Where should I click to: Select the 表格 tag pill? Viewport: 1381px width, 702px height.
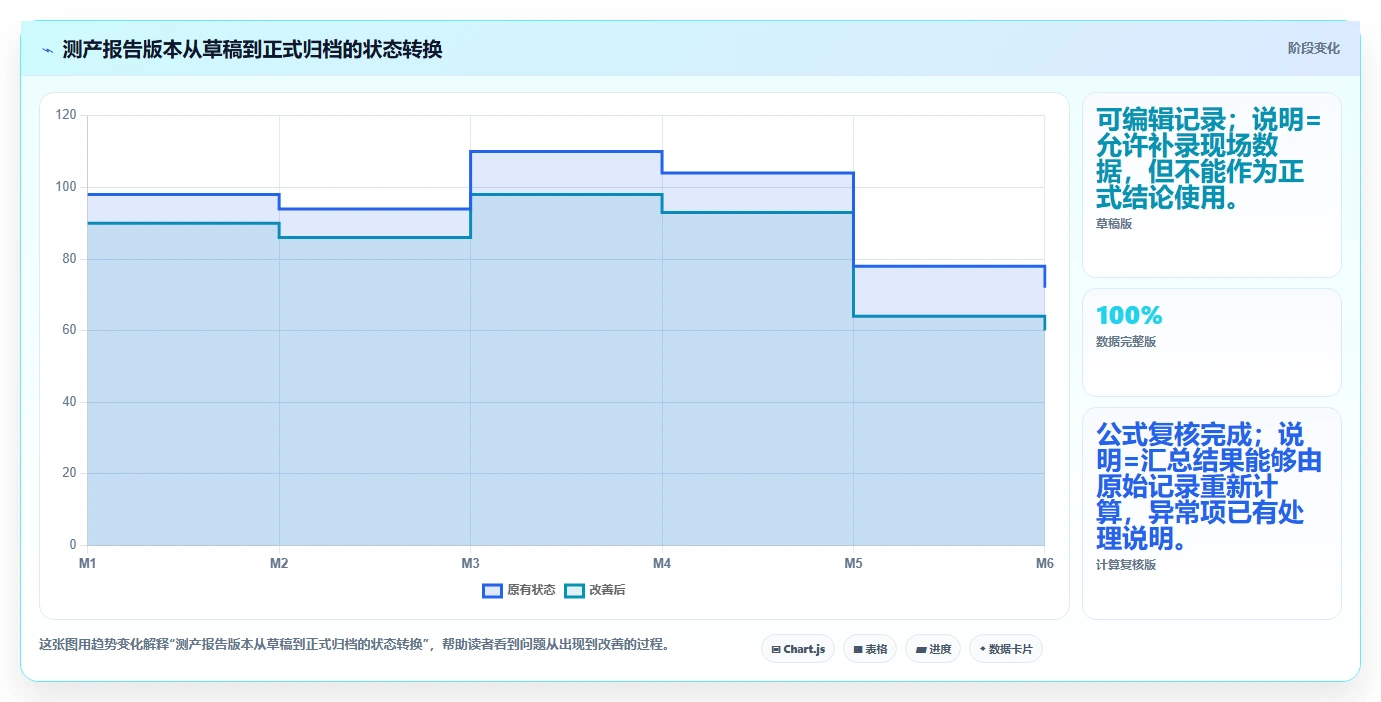click(870, 649)
